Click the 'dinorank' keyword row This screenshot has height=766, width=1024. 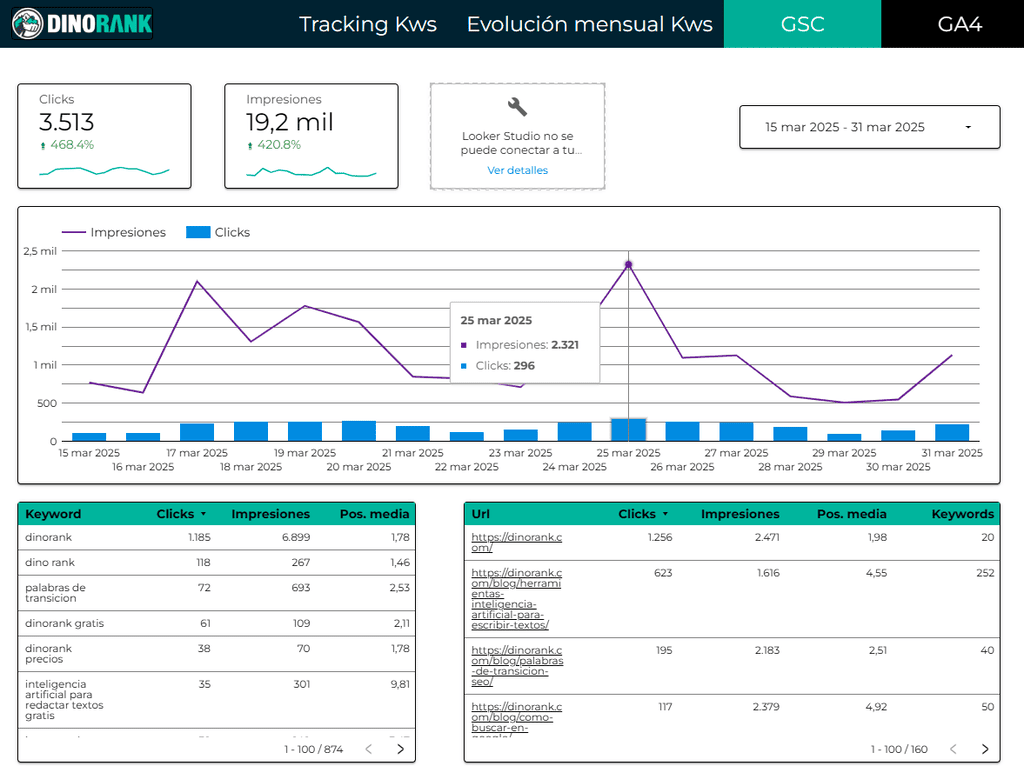[x=216, y=537]
